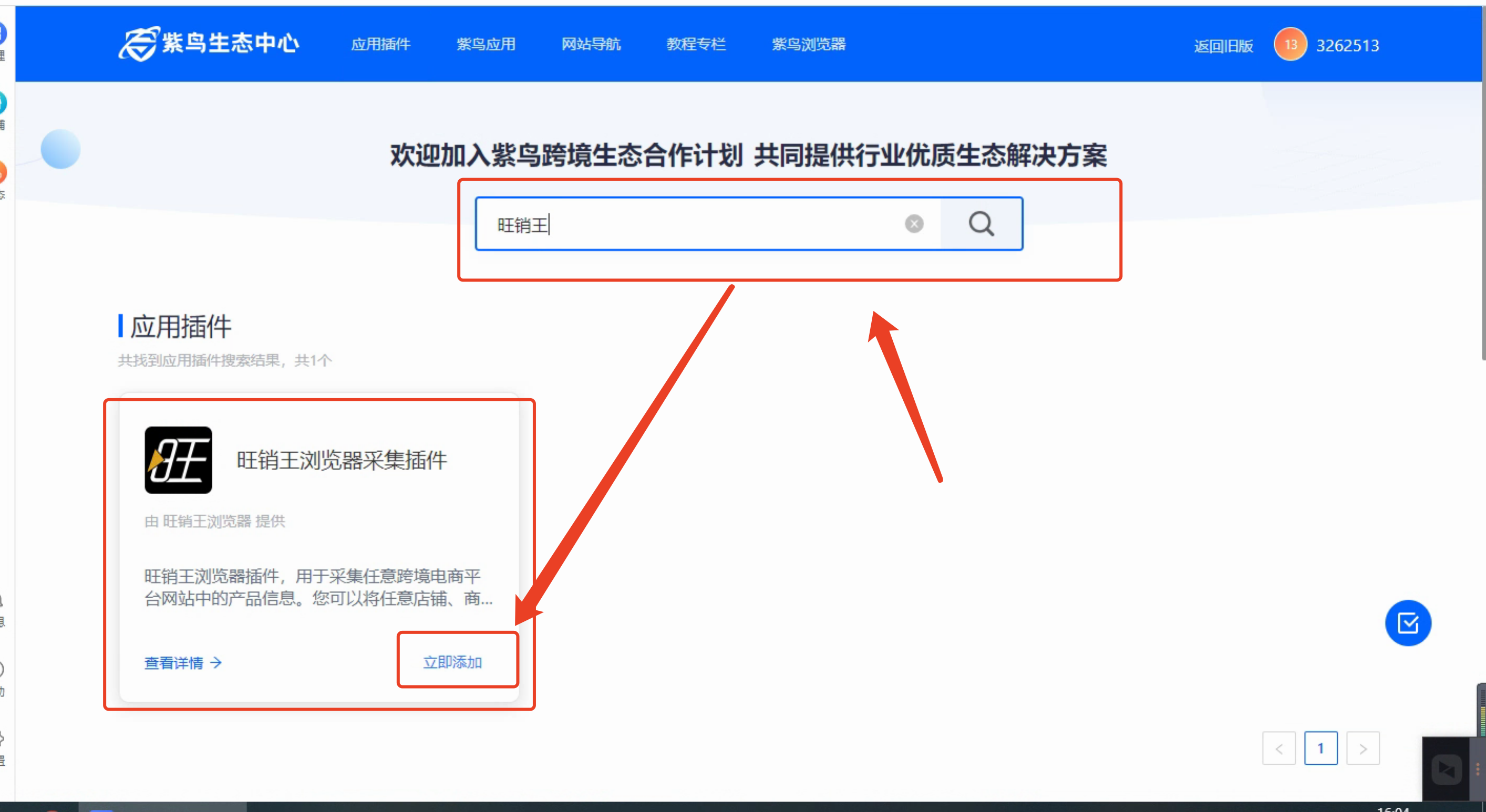
Task: Click the page's vertical scrollbar
Action: 1483,184
